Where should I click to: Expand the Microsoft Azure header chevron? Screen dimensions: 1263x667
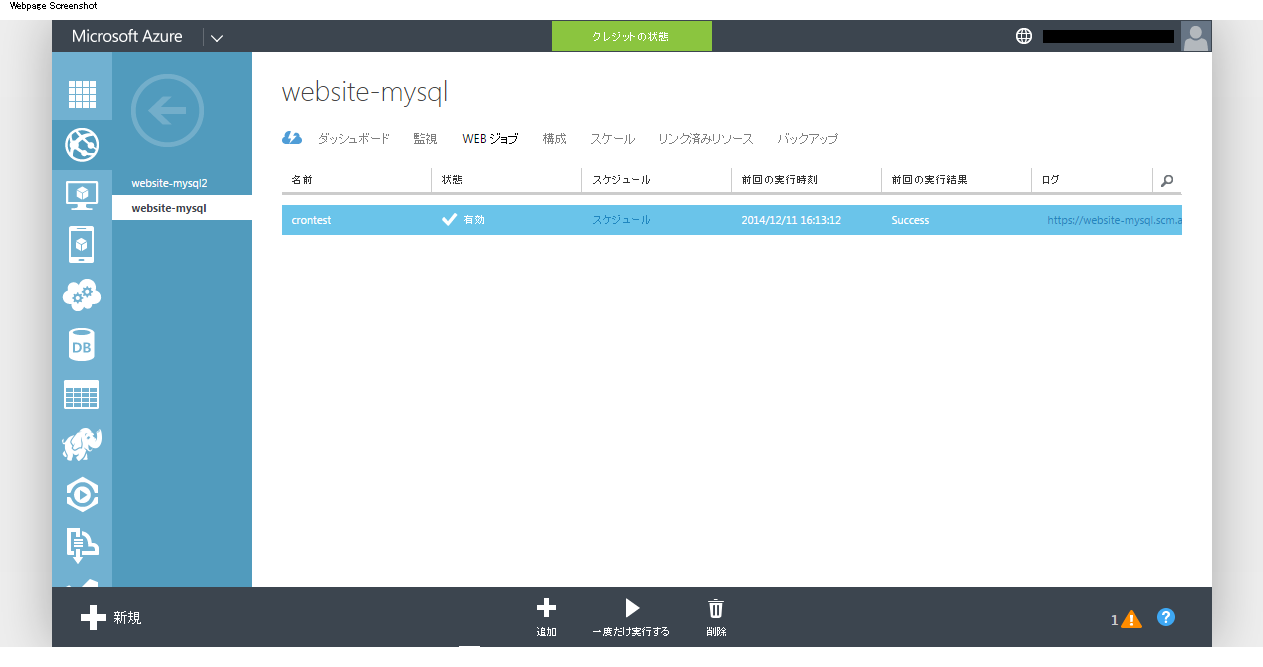(x=217, y=38)
